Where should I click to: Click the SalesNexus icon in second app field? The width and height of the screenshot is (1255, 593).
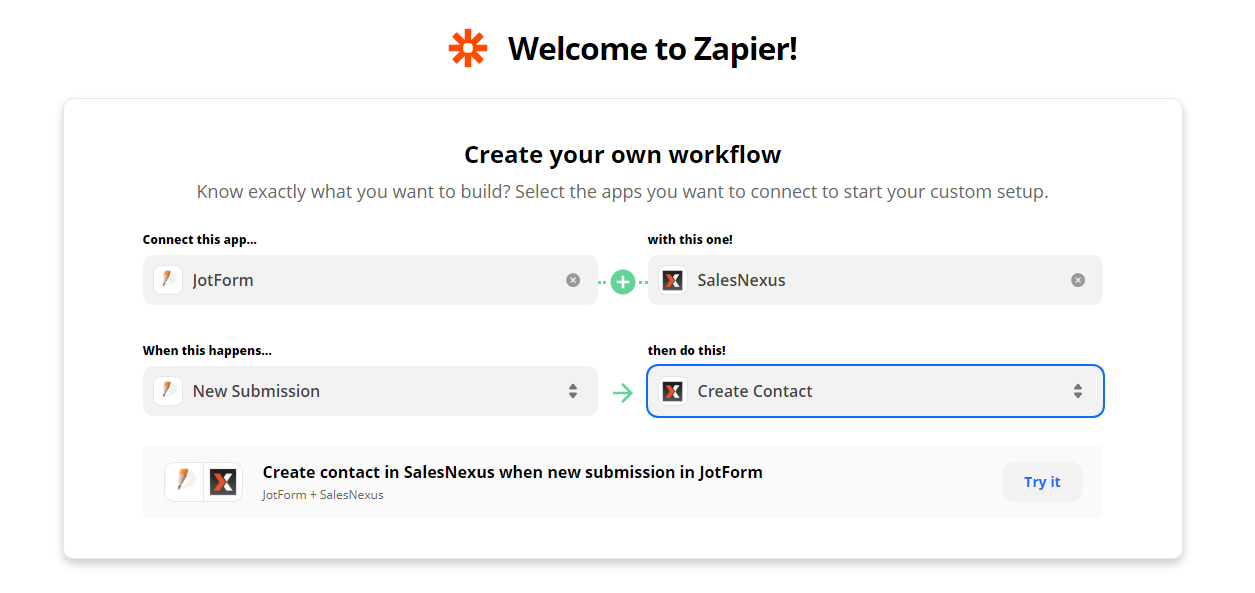pos(673,280)
